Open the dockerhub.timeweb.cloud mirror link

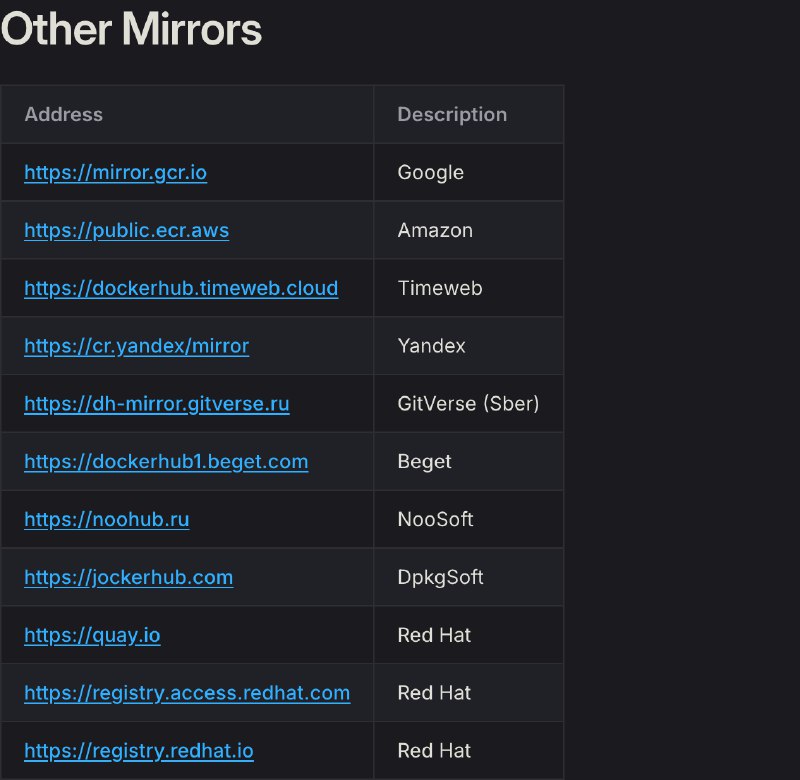click(x=181, y=288)
